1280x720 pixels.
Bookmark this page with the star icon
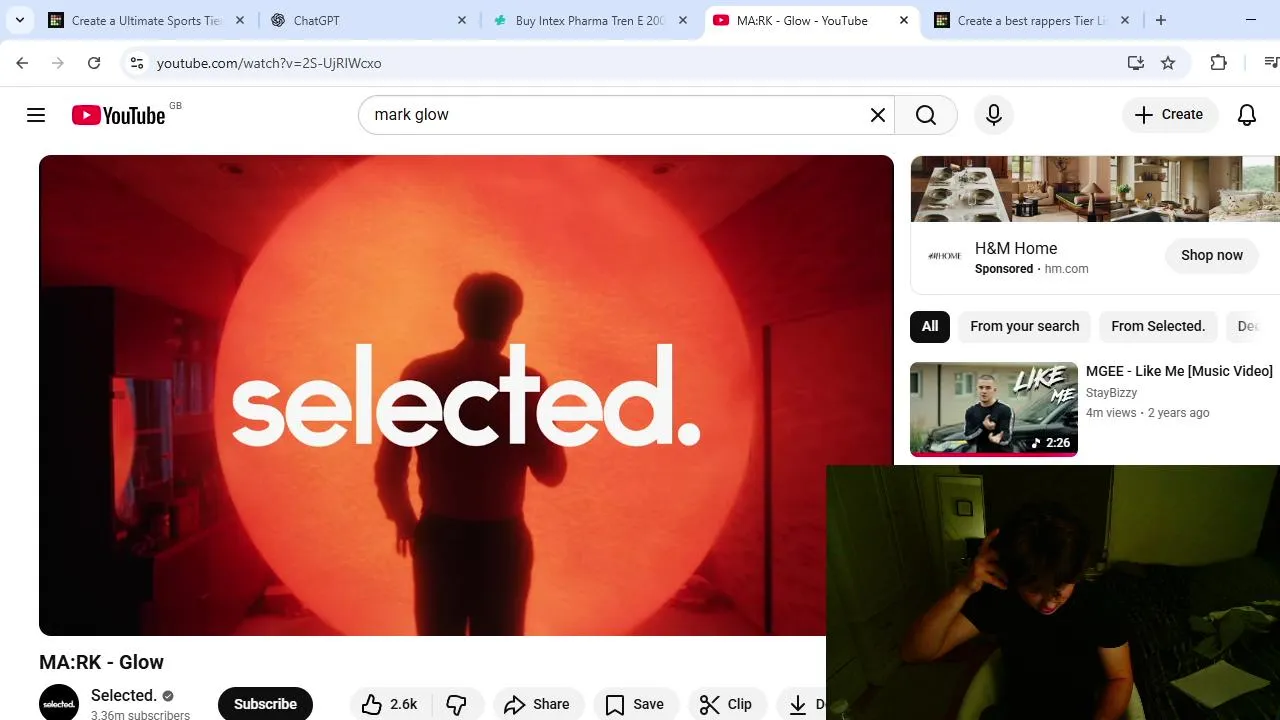click(1168, 63)
